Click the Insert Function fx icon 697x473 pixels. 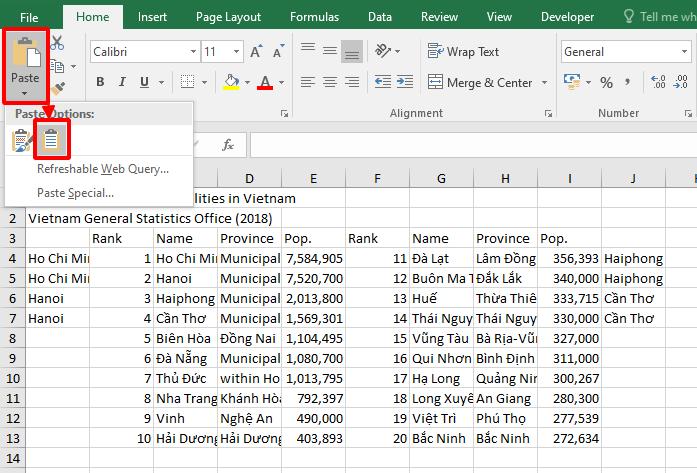(228, 145)
